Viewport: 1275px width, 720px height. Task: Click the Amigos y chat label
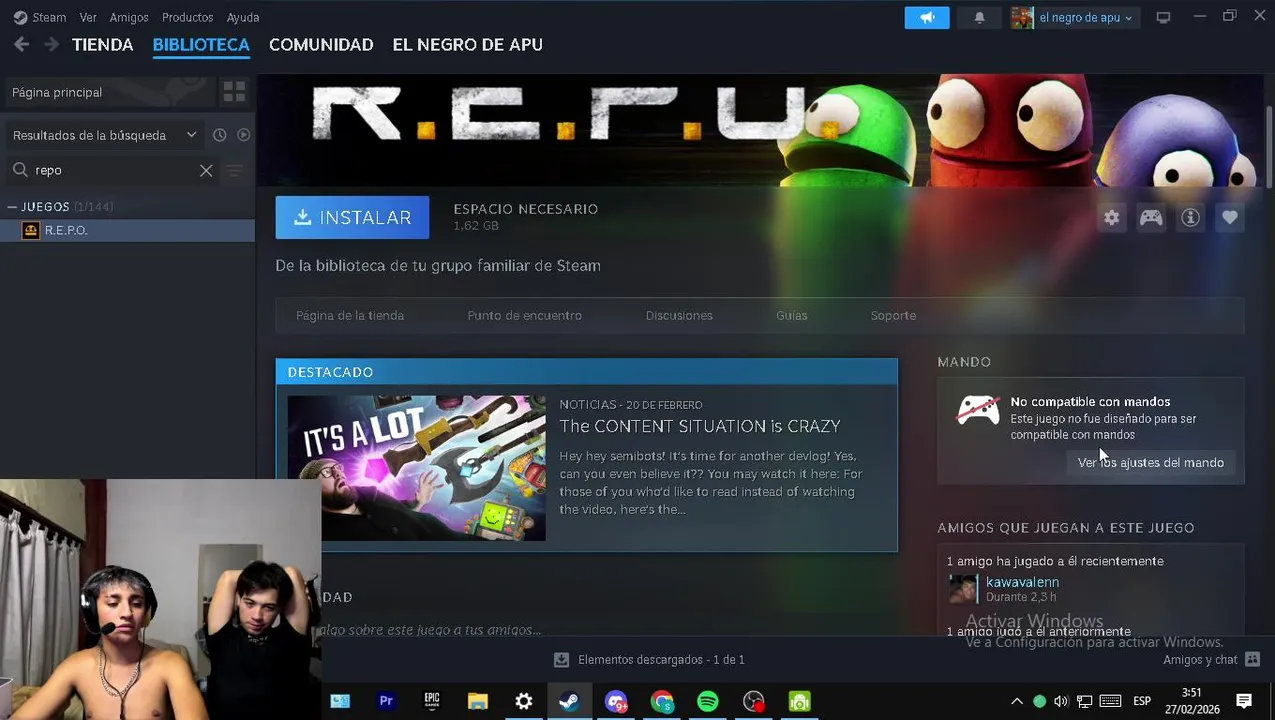click(x=1200, y=660)
